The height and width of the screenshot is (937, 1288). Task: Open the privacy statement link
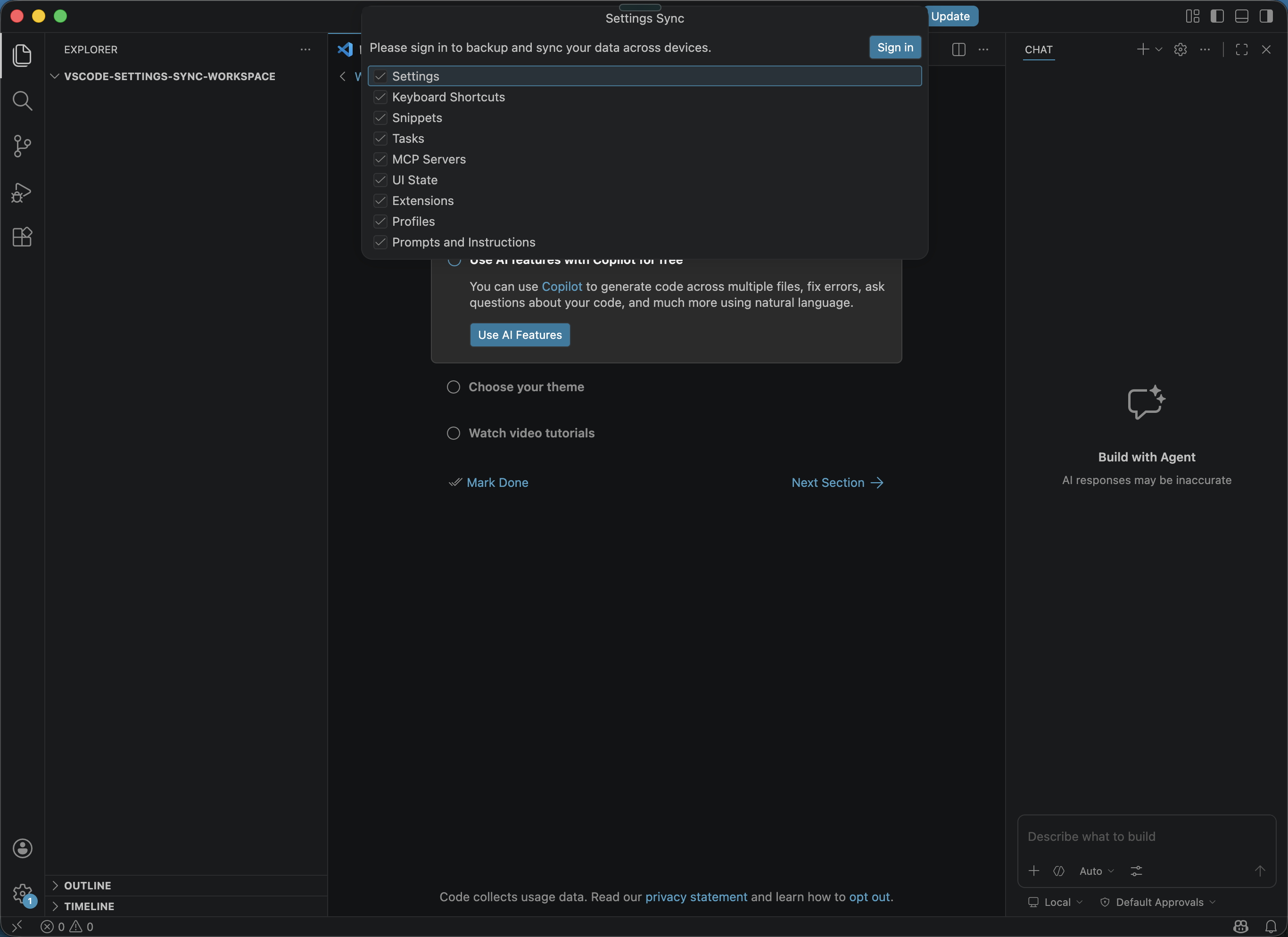point(696,896)
